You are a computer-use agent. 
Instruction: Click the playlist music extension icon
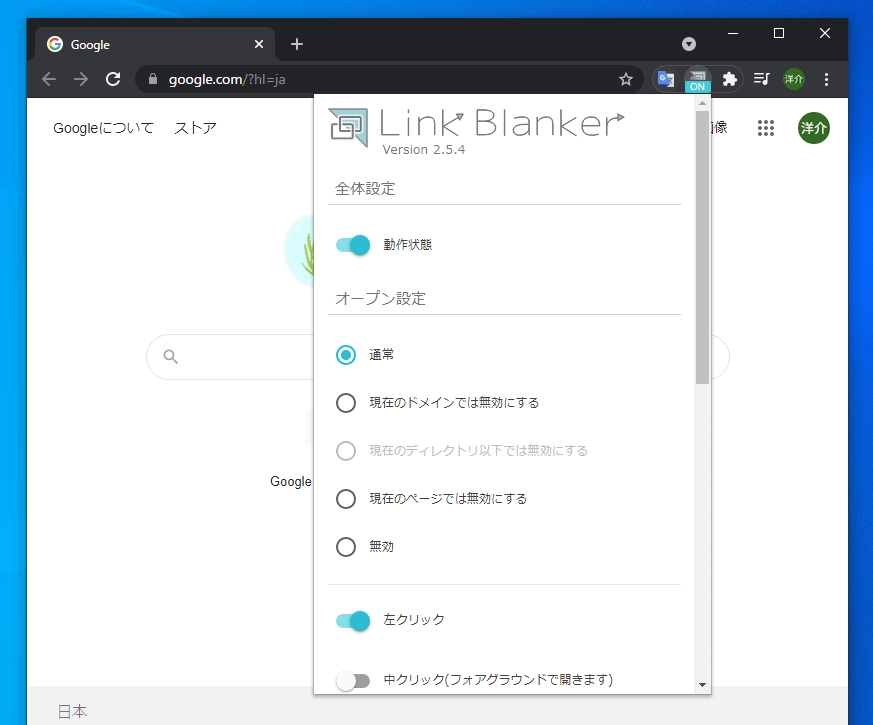click(x=761, y=78)
